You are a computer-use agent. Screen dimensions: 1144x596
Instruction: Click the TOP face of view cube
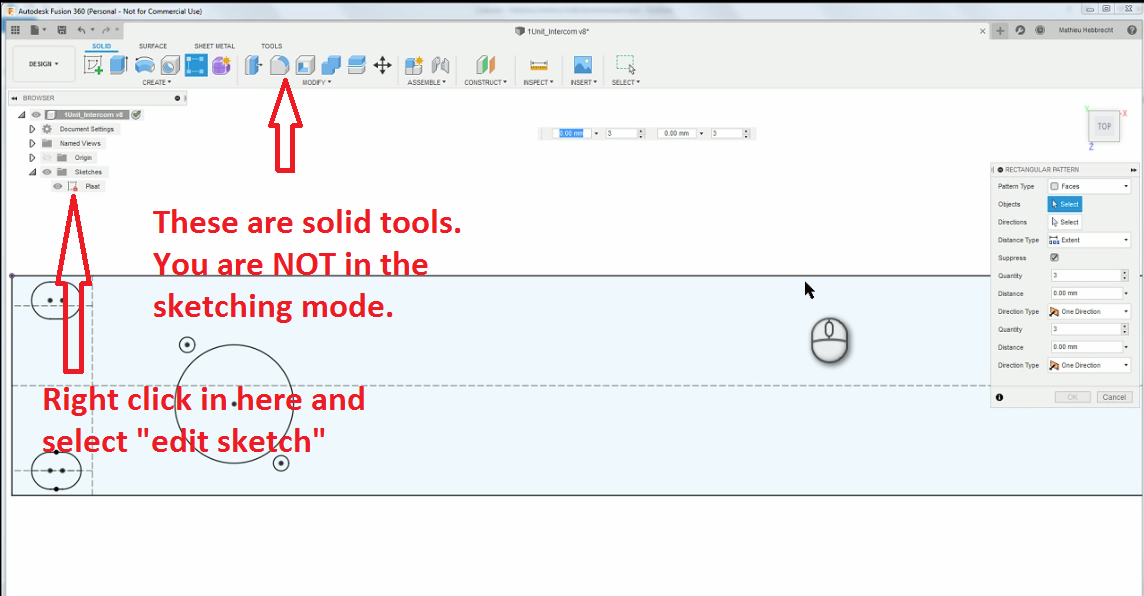coord(1105,126)
